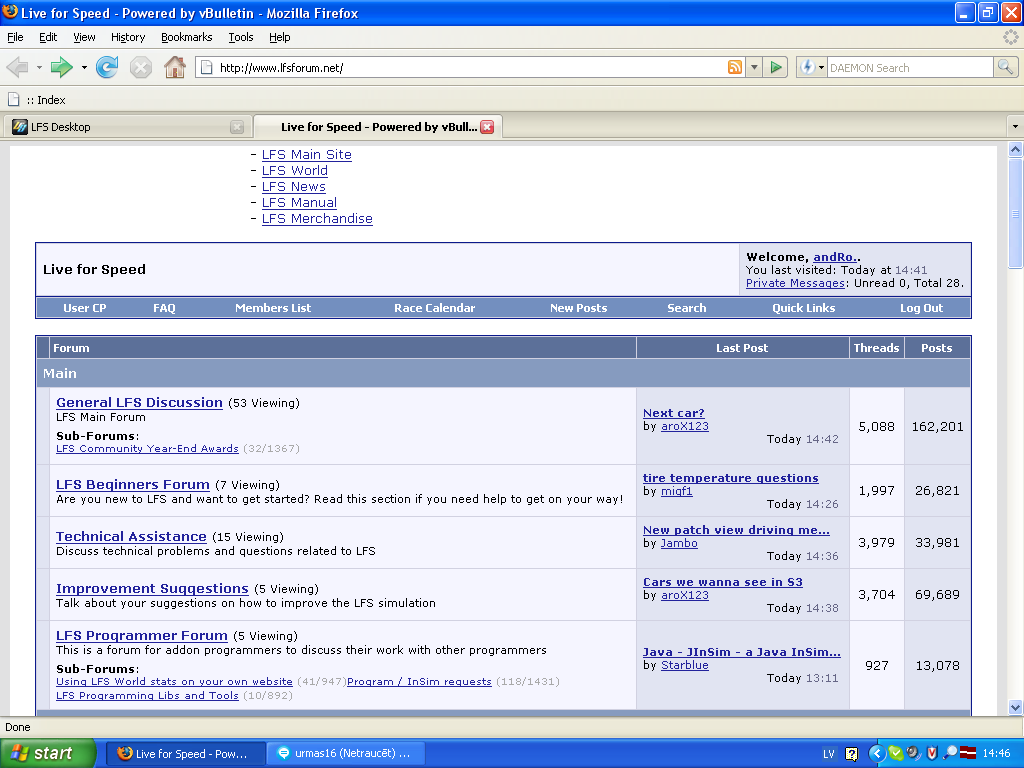Open the History menu

pyautogui.click(x=128, y=37)
